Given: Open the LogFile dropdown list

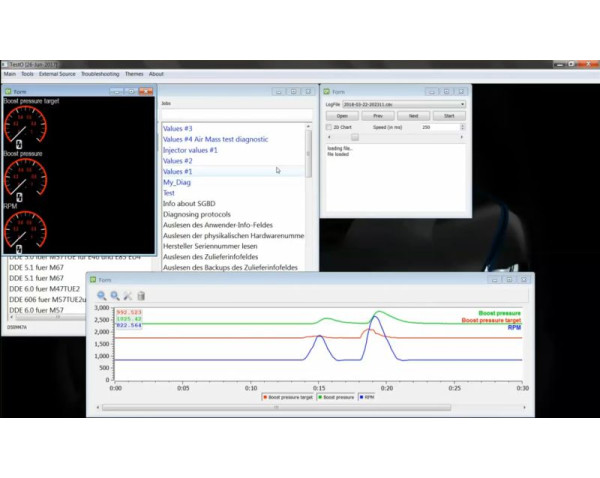Looking at the screenshot, I should click(462, 104).
